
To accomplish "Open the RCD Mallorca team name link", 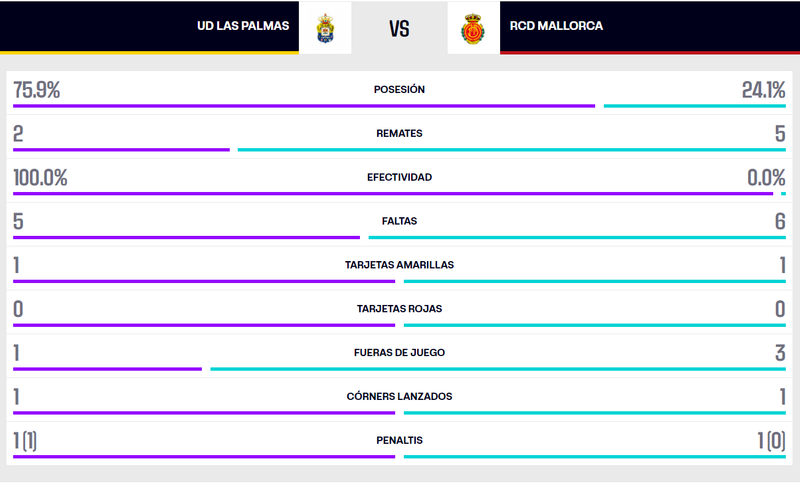I will click(x=556, y=26).
